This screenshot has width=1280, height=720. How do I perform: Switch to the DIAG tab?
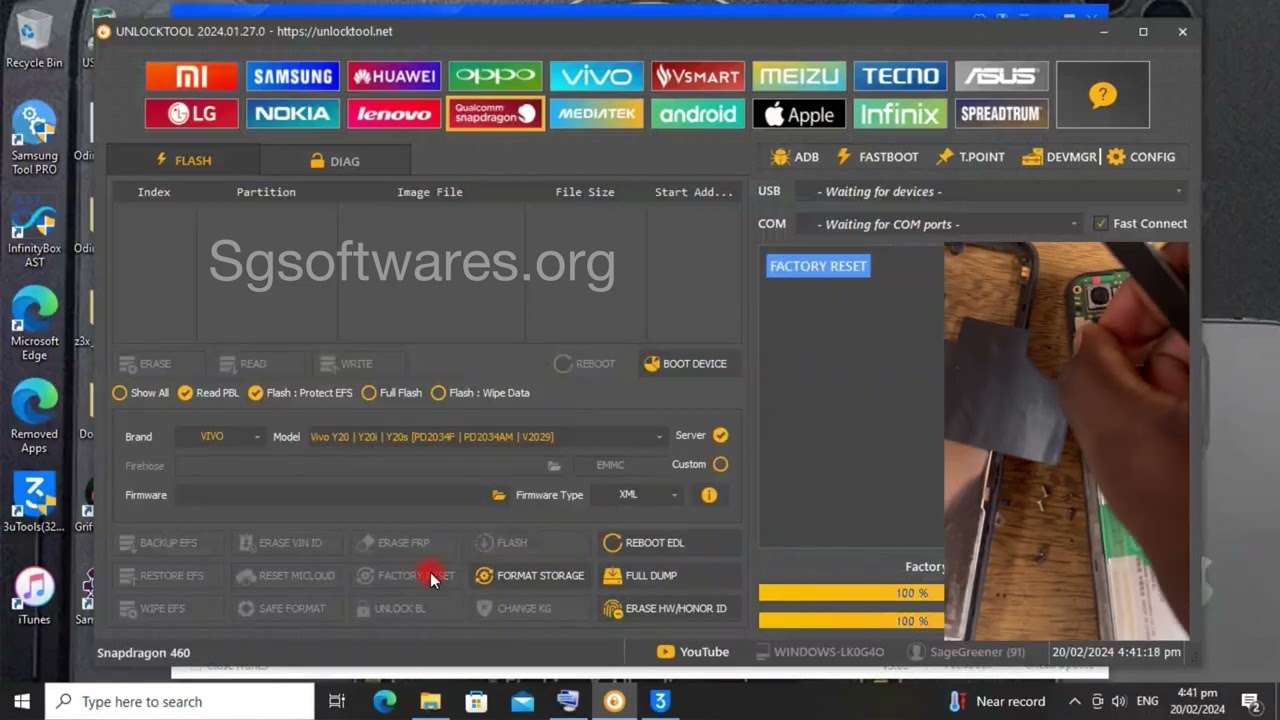click(334, 161)
